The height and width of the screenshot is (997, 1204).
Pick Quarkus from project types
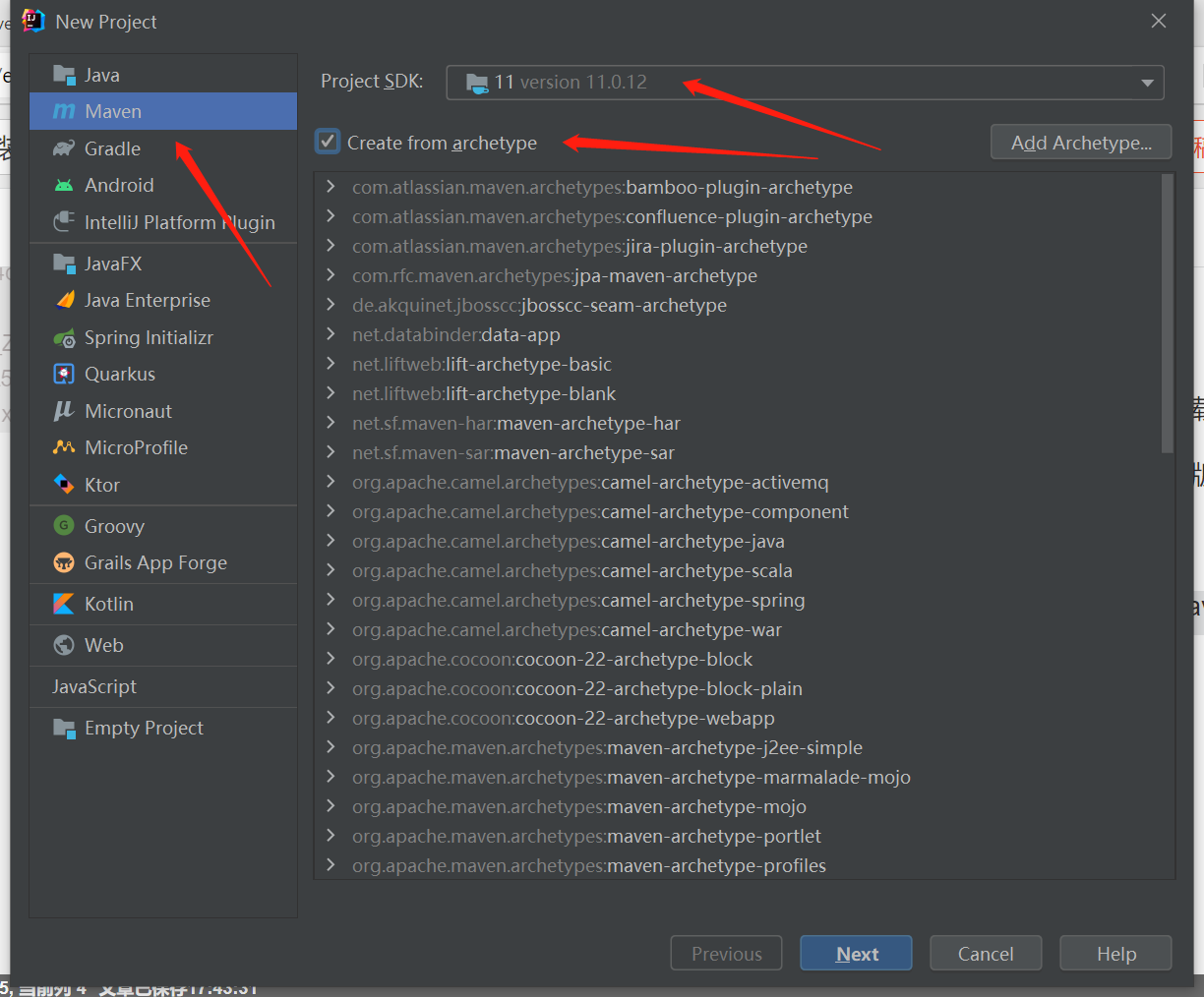click(x=163, y=374)
